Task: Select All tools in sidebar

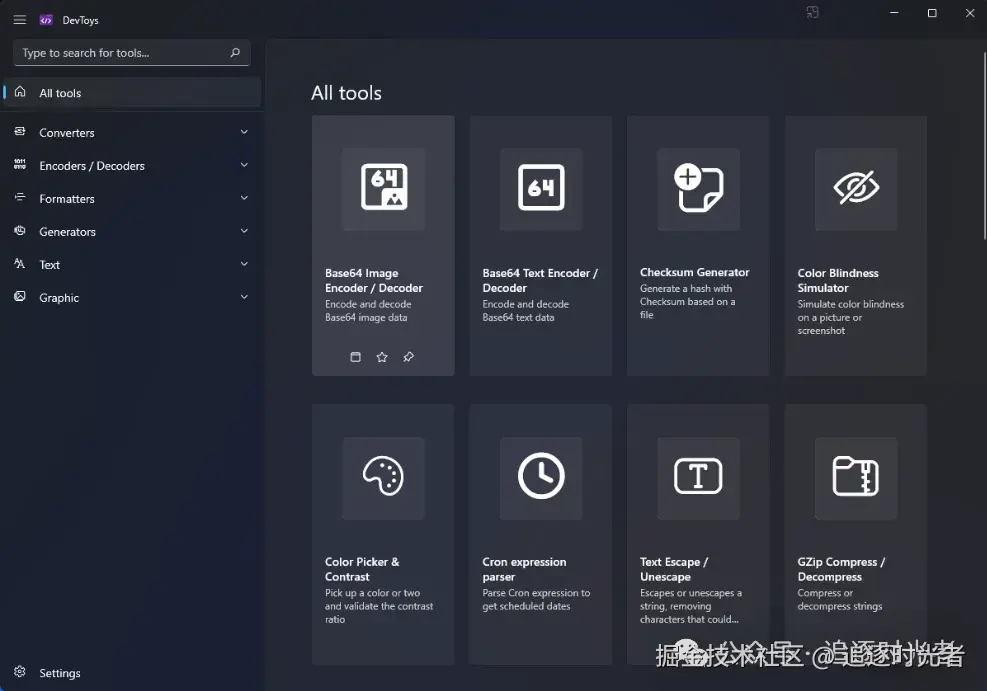Action: coord(132,93)
